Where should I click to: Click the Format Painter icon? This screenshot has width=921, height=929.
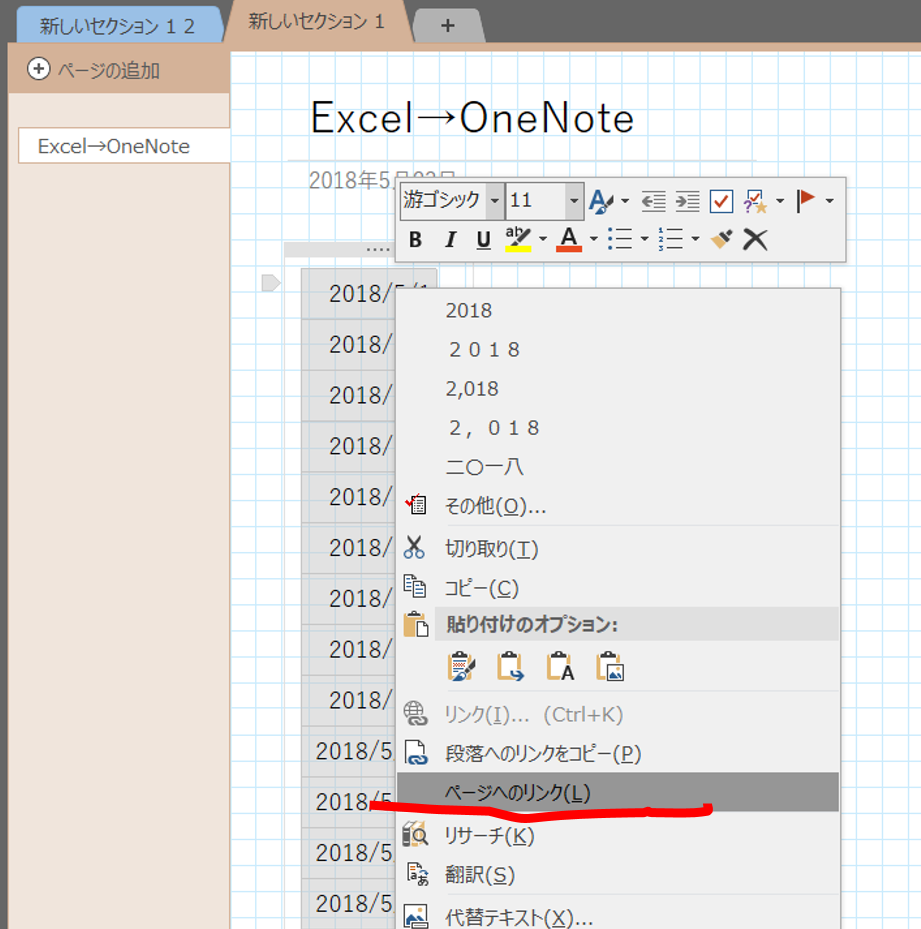(722, 239)
